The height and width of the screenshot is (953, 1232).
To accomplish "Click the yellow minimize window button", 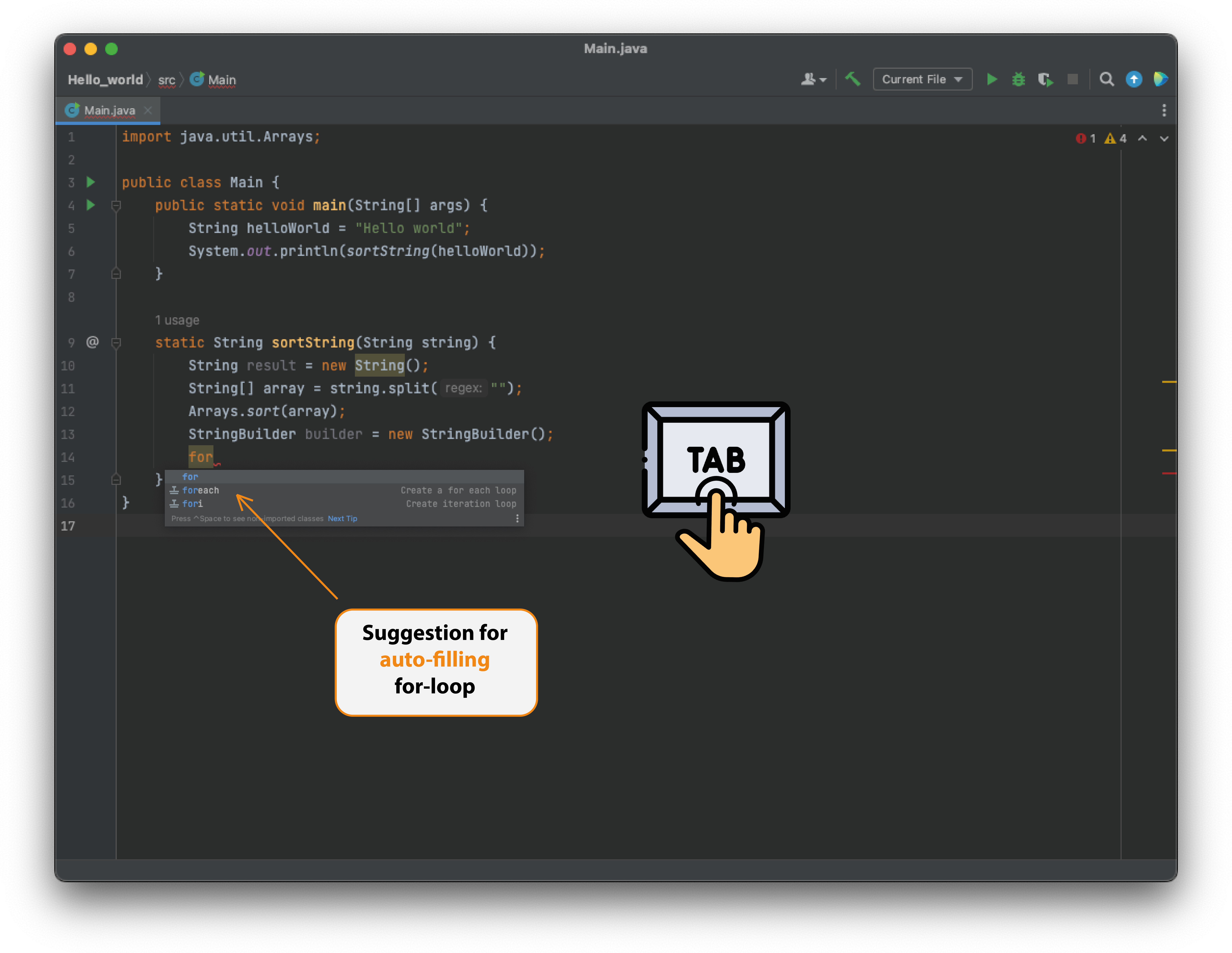I will pyautogui.click(x=91, y=49).
